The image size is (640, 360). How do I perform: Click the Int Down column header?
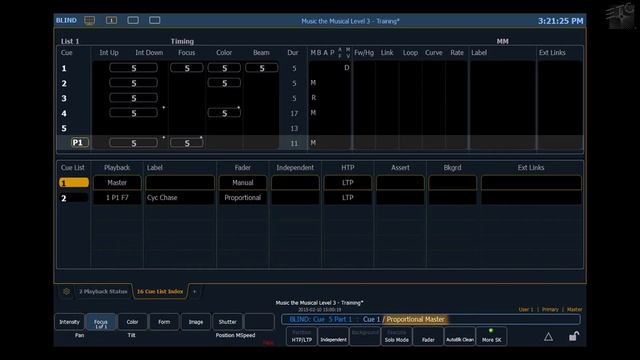coord(149,53)
